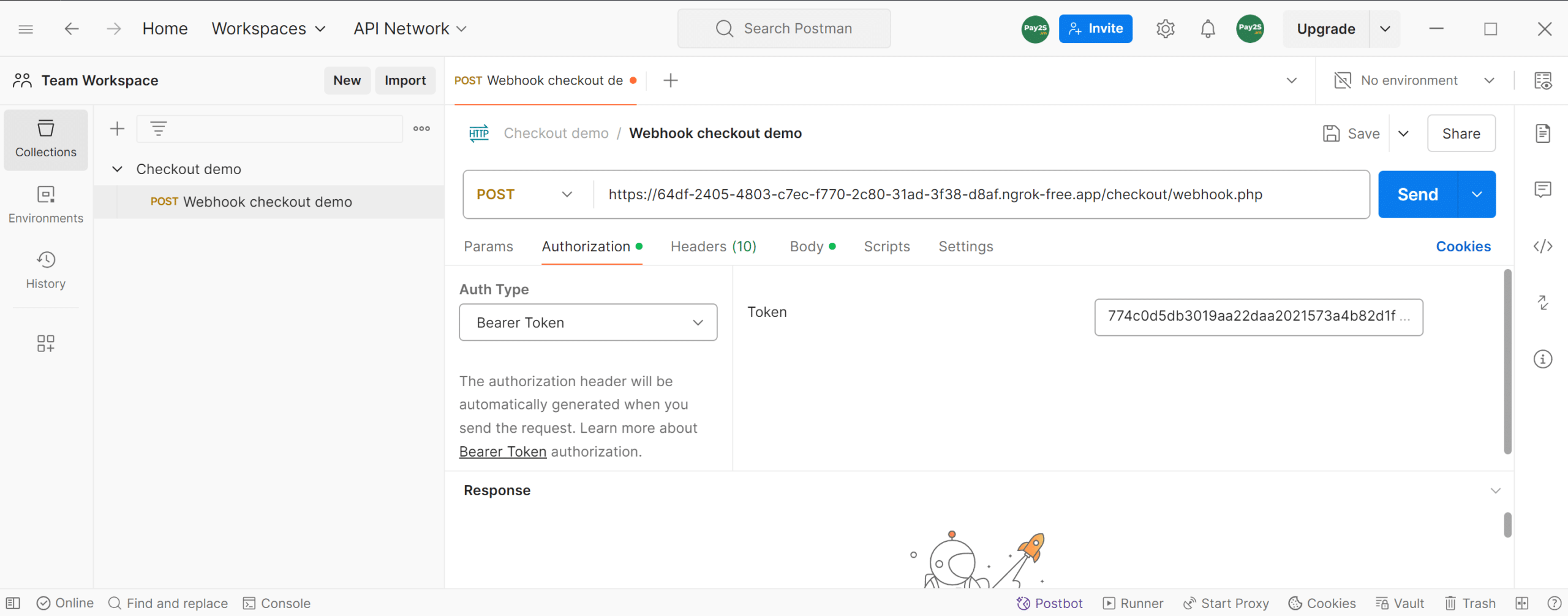Open the help icon in status bar

point(1554,603)
